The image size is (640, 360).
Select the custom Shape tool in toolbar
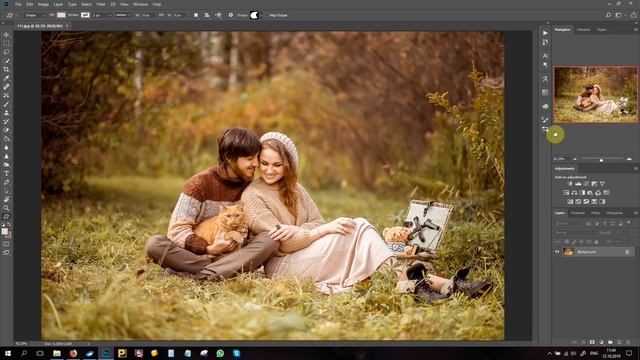[x=6, y=217]
